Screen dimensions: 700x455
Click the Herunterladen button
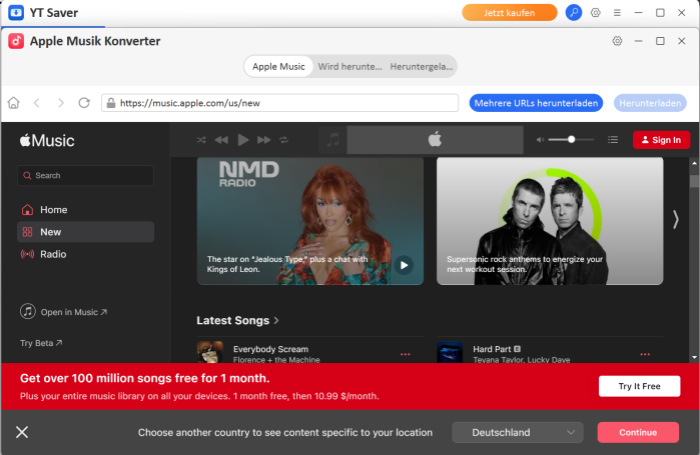pyautogui.click(x=650, y=103)
